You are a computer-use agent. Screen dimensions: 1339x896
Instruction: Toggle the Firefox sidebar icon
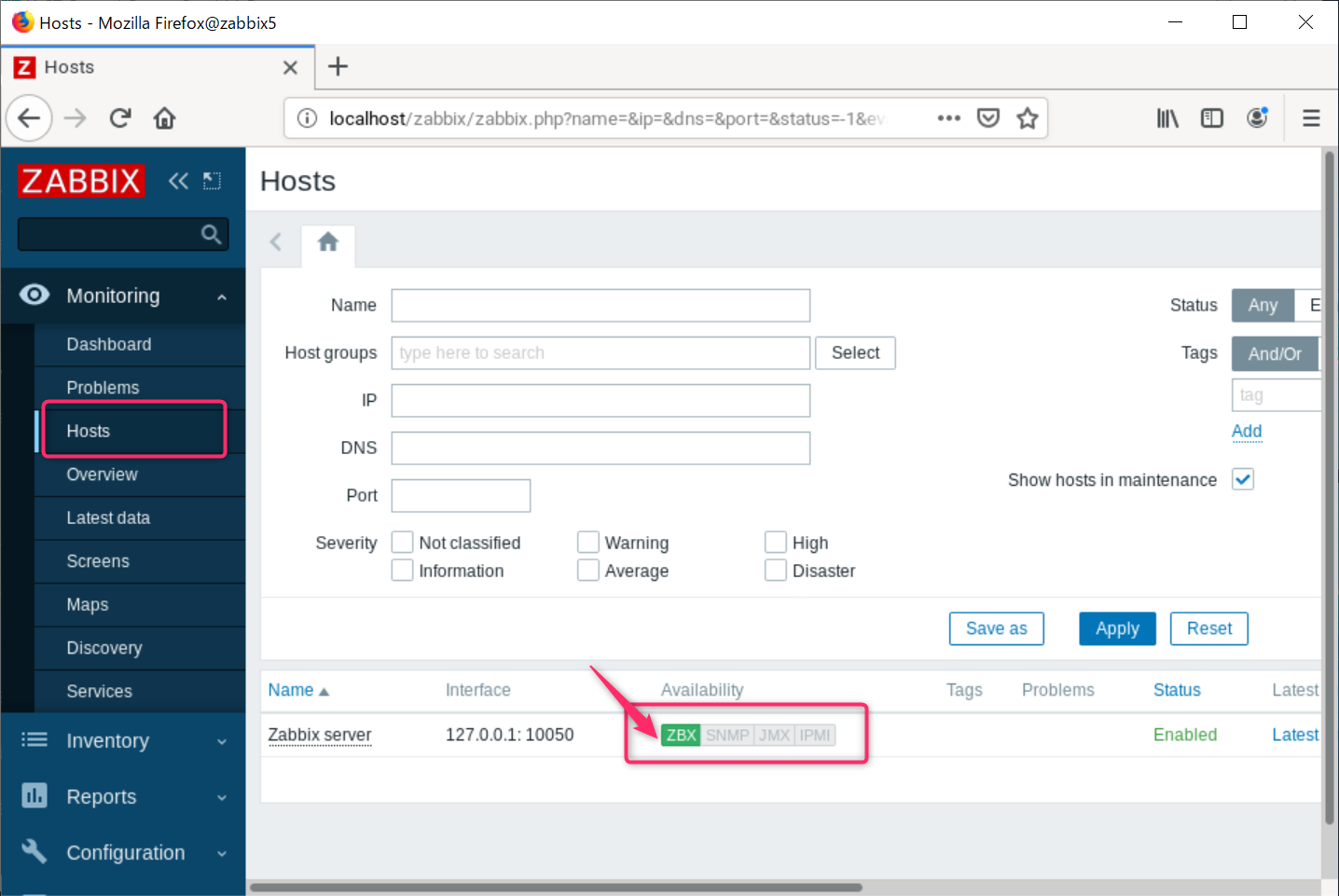point(1212,118)
